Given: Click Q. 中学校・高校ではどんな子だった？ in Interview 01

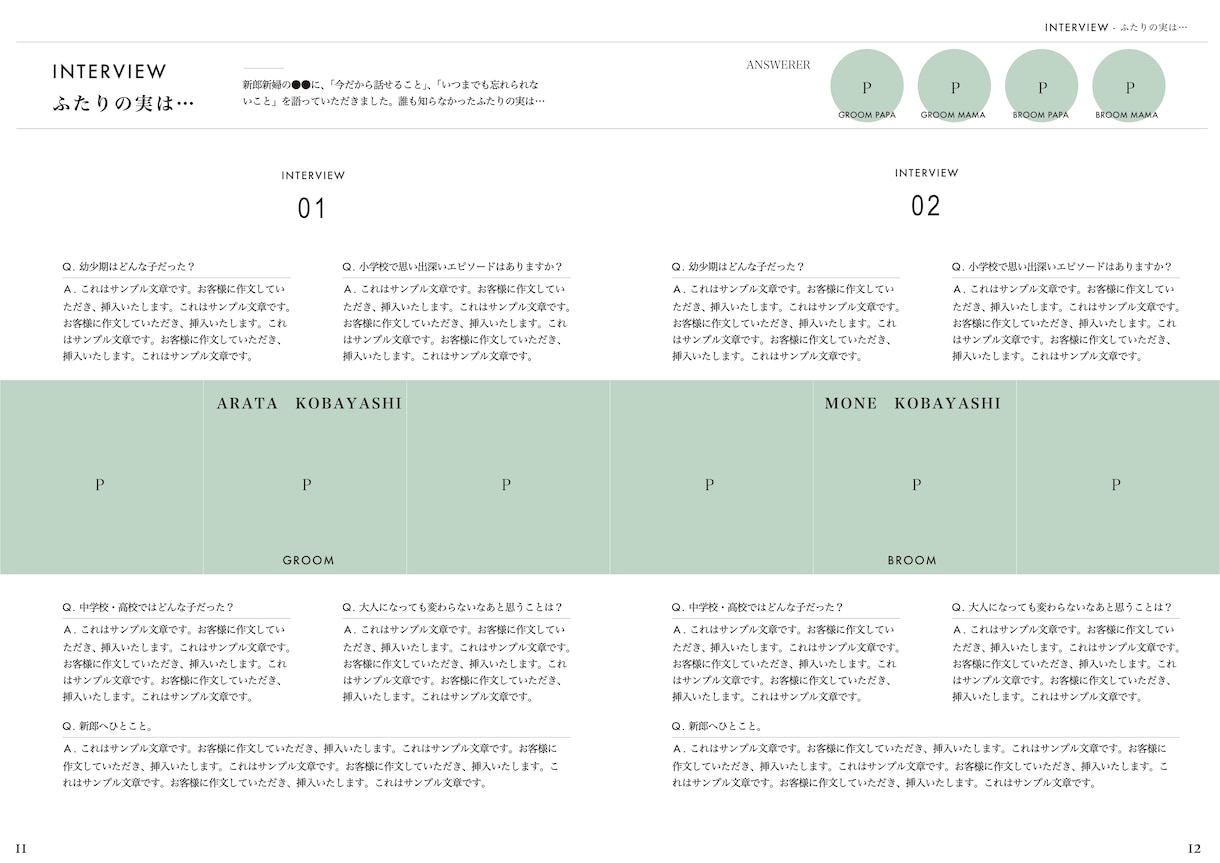Looking at the screenshot, I should 148,607.
